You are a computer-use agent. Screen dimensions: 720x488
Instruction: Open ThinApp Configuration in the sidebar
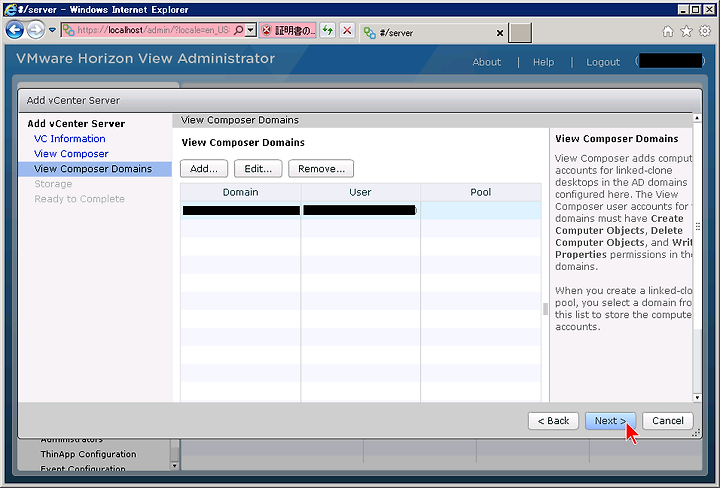coord(88,454)
